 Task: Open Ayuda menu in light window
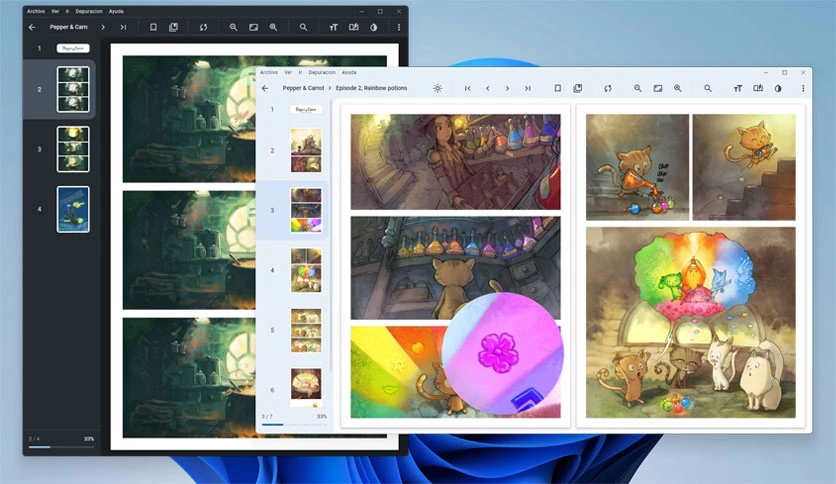pyautogui.click(x=349, y=72)
